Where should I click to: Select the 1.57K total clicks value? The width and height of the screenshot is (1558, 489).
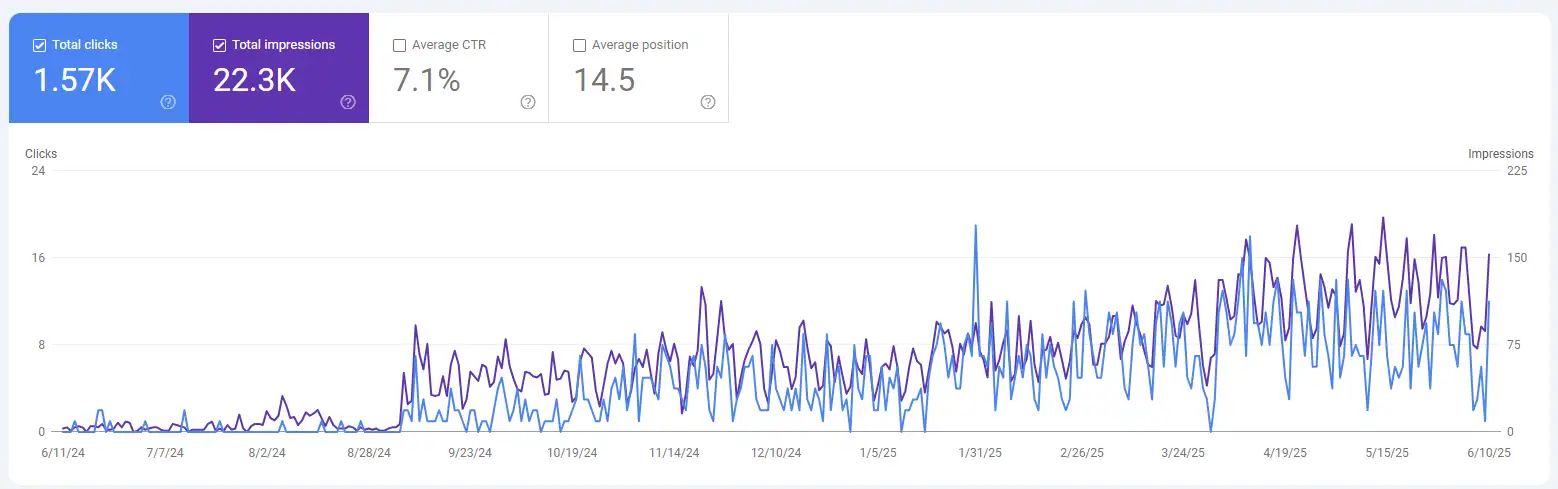click(x=75, y=80)
